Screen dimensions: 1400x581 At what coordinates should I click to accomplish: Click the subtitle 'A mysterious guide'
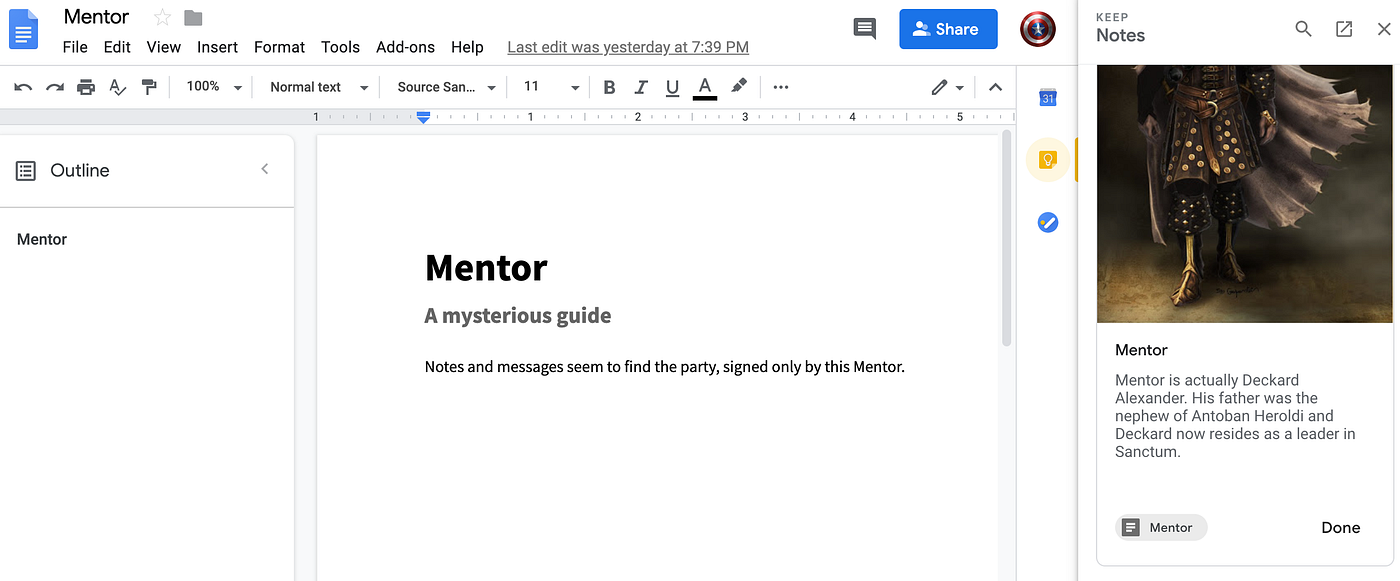click(518, 316)
